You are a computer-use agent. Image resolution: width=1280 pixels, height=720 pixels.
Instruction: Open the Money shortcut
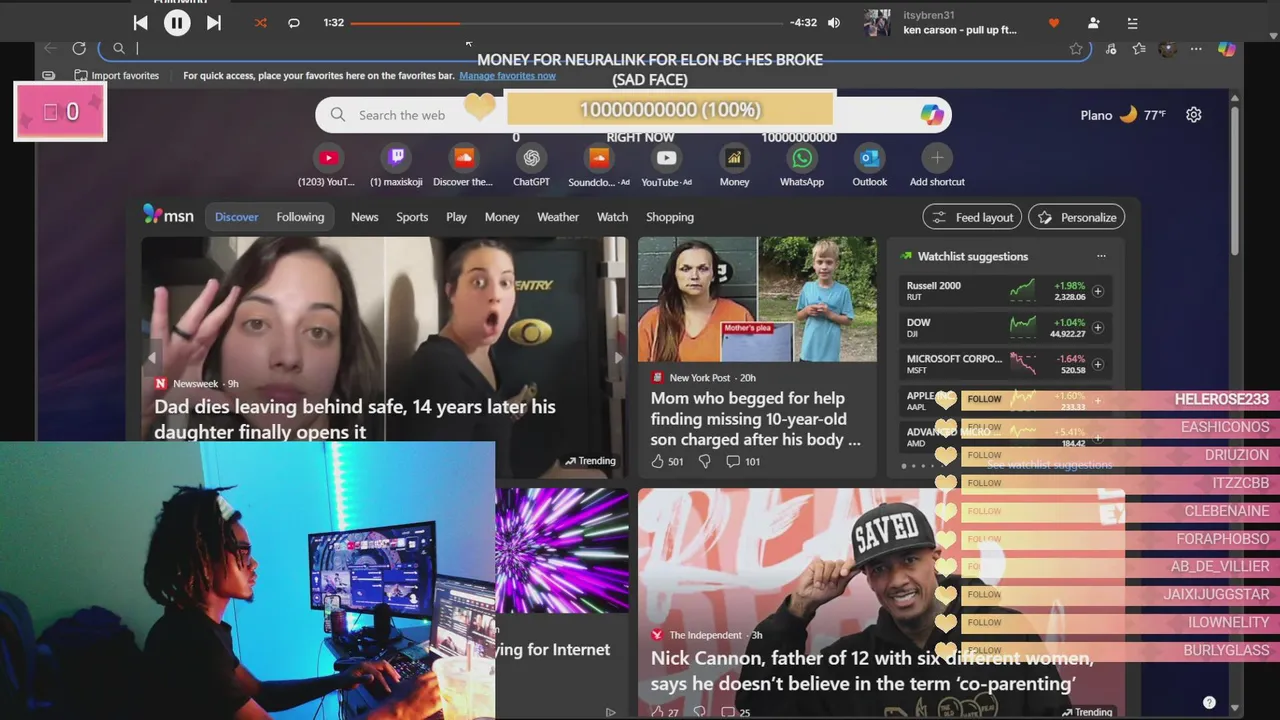734,167
